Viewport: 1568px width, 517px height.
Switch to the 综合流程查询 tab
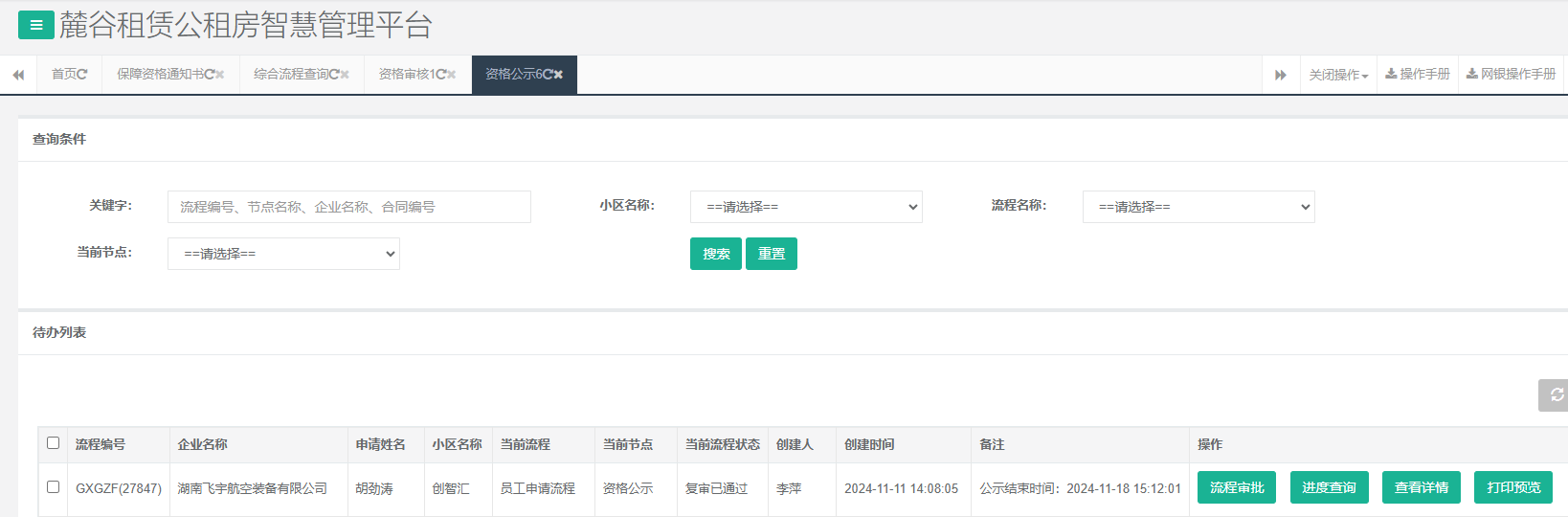coord(291,75)
